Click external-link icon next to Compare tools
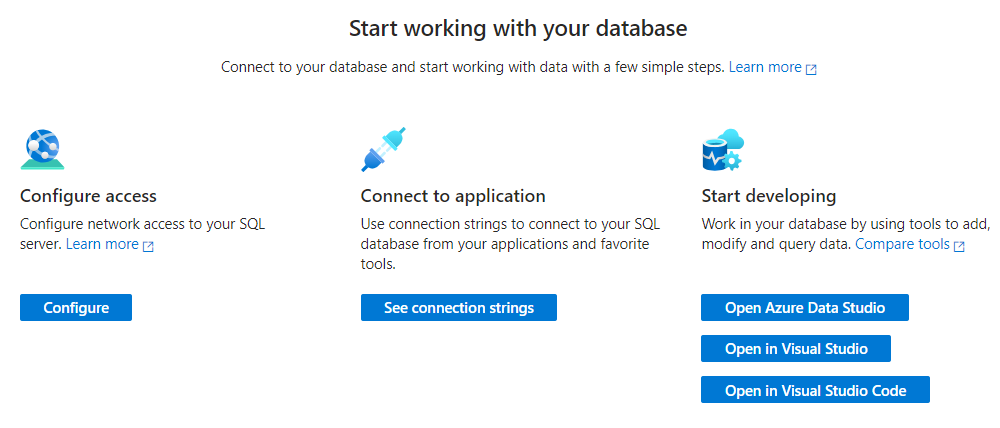This screenshot has height=428, width=1000. coord(960,246)
